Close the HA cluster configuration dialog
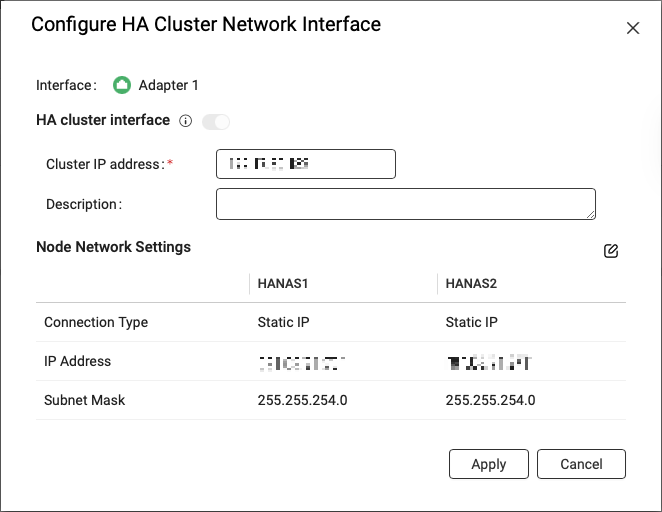The height and width of the screenshot is (512, 662). [632, 28]
